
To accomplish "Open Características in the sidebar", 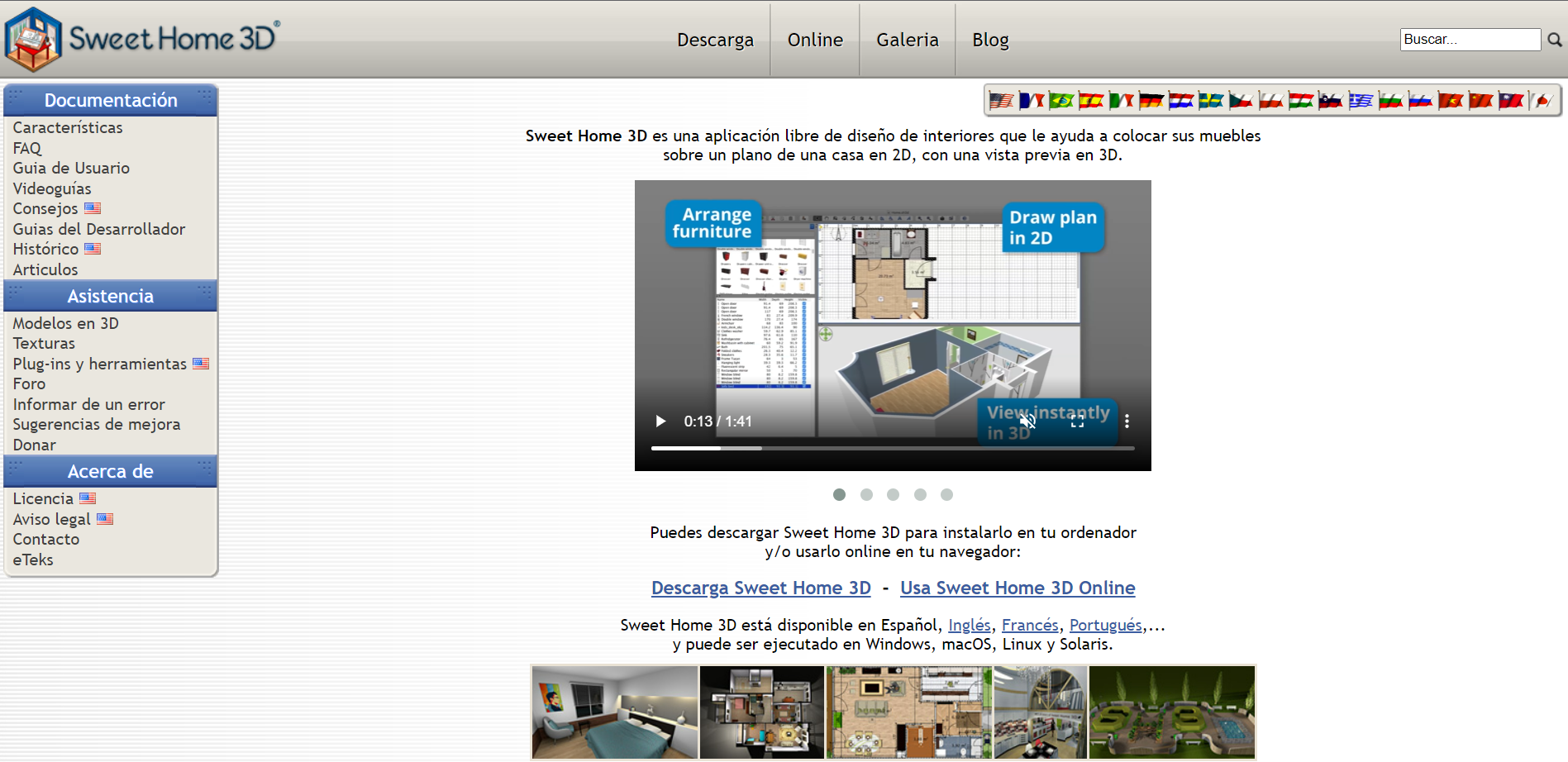I will click(68, 127).
